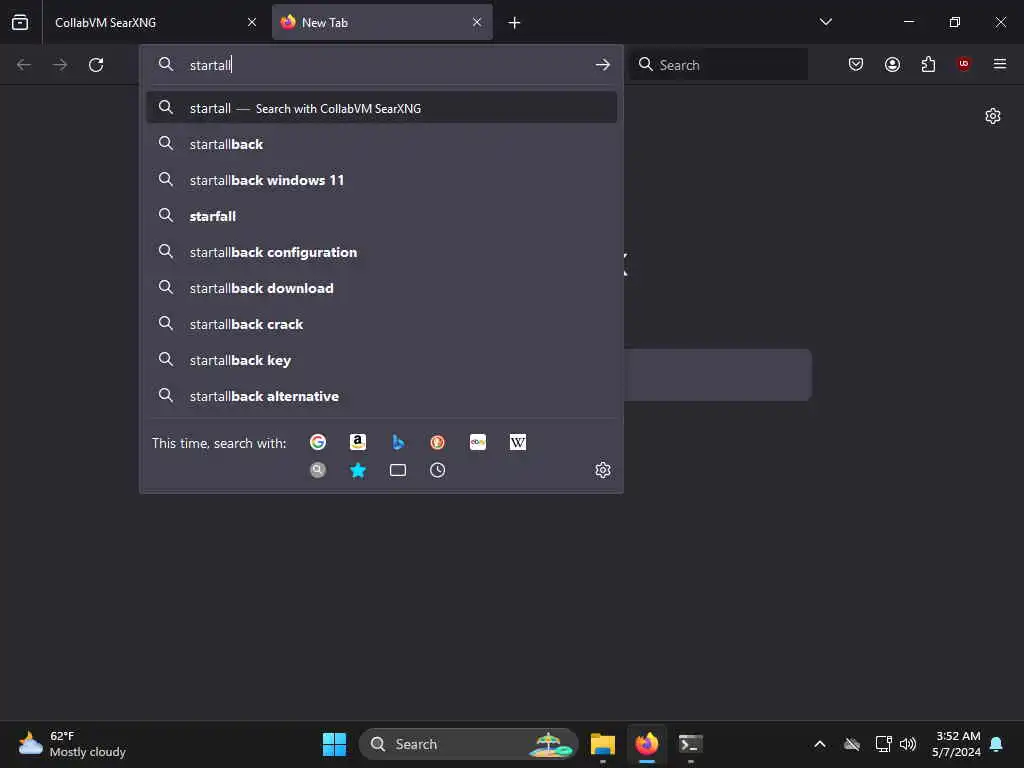Open search settings gear in dropdown
Viewport: 1024px width, 768px height.
603,470
